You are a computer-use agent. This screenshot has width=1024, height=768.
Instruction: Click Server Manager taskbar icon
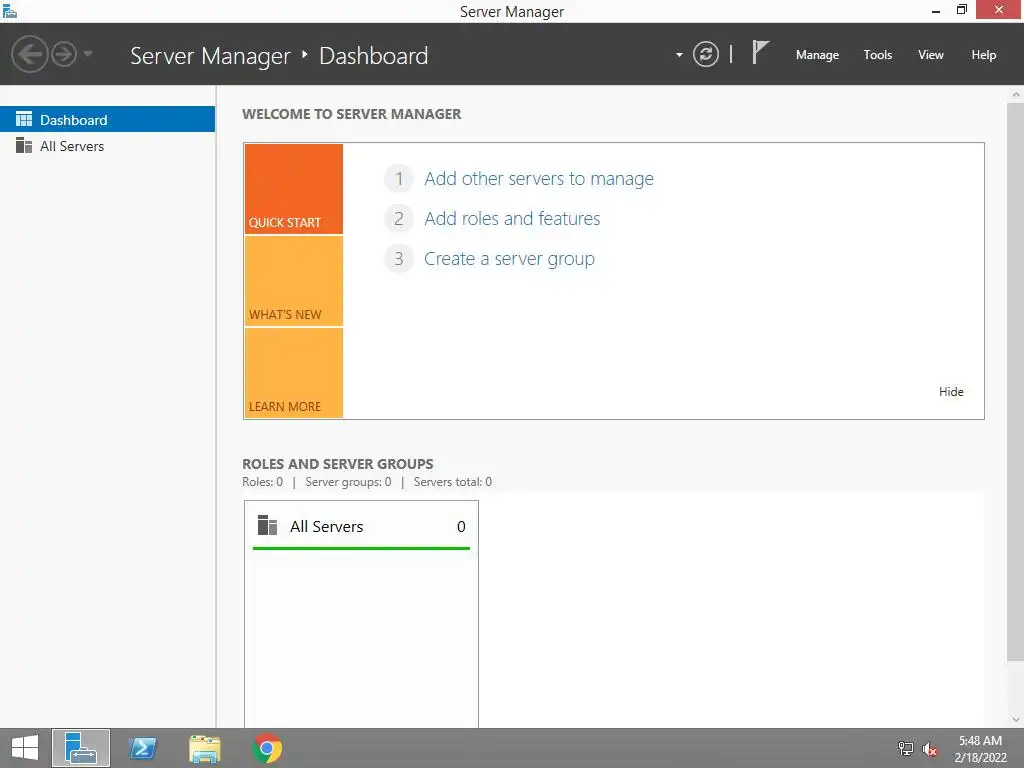pyautogui.click(x=81, y=748)
